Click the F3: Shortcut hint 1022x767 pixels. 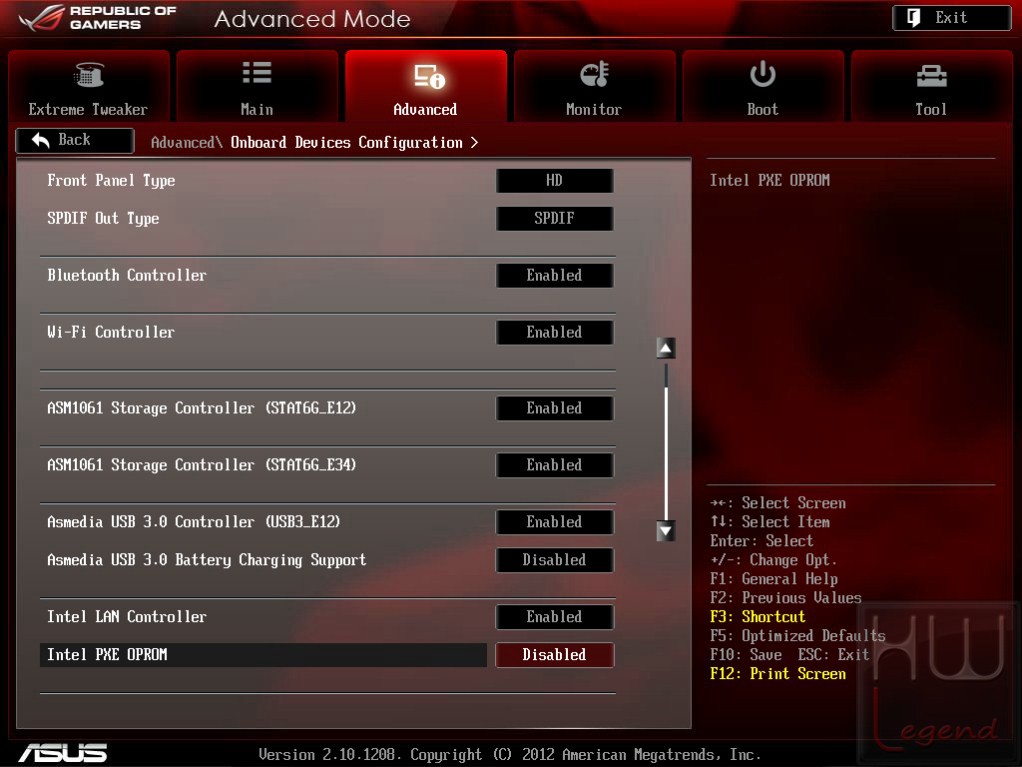[x=757, y=616]
